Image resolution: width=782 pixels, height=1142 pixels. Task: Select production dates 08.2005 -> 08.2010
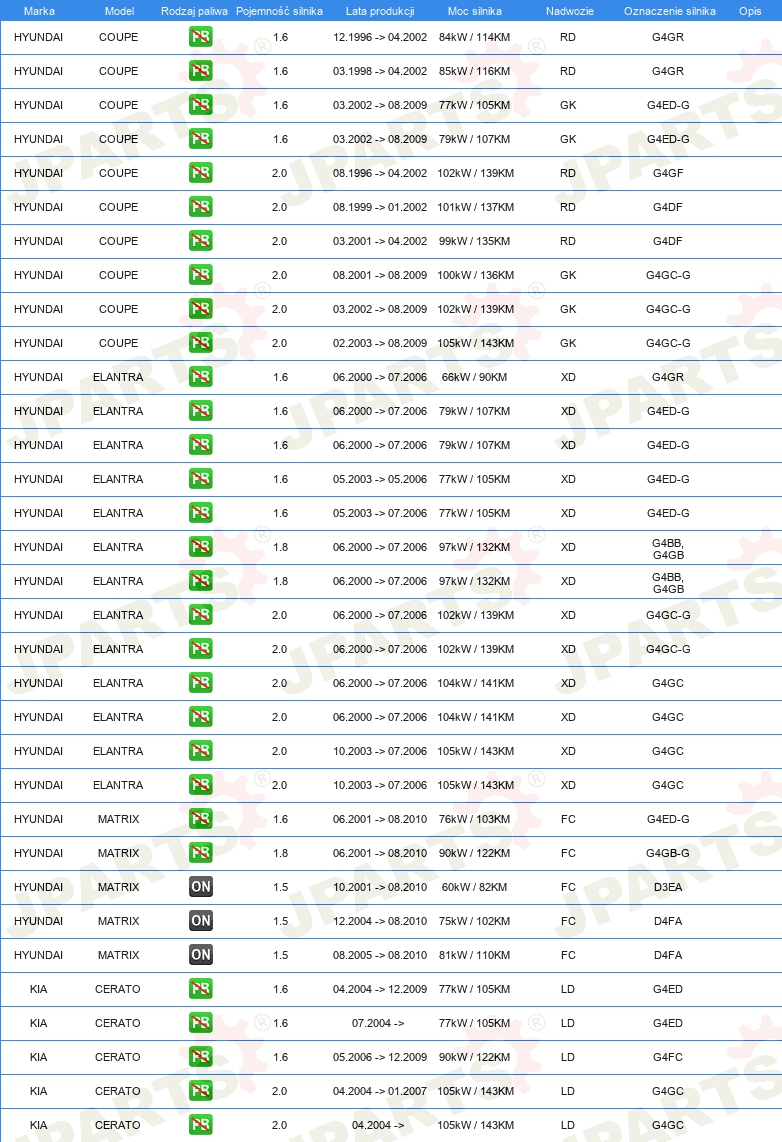pyautogui.click(x=380, y=955)
